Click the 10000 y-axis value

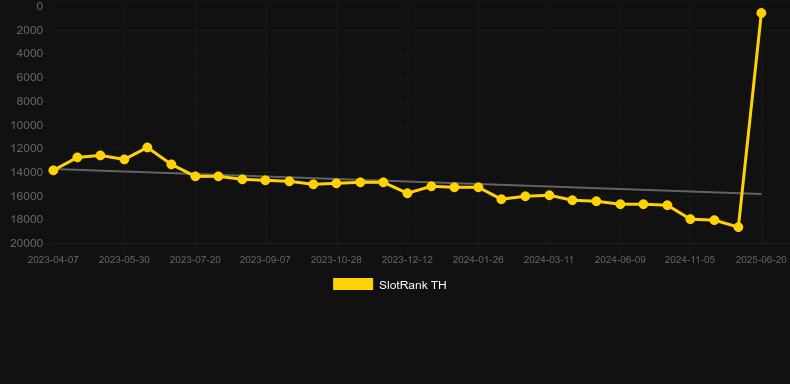tap(27, 125)
